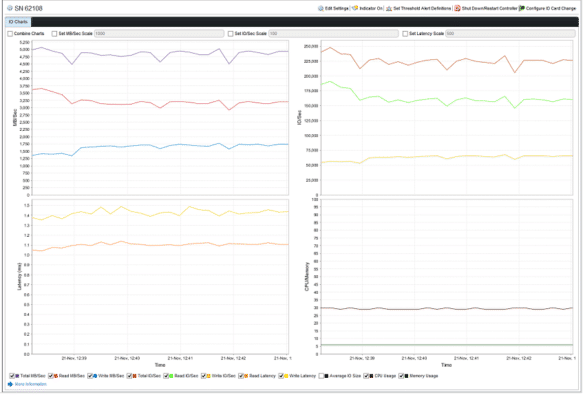Click the More Information arrow icon
585x395 pixels.
pyautogui.click(x=10, y=384)
